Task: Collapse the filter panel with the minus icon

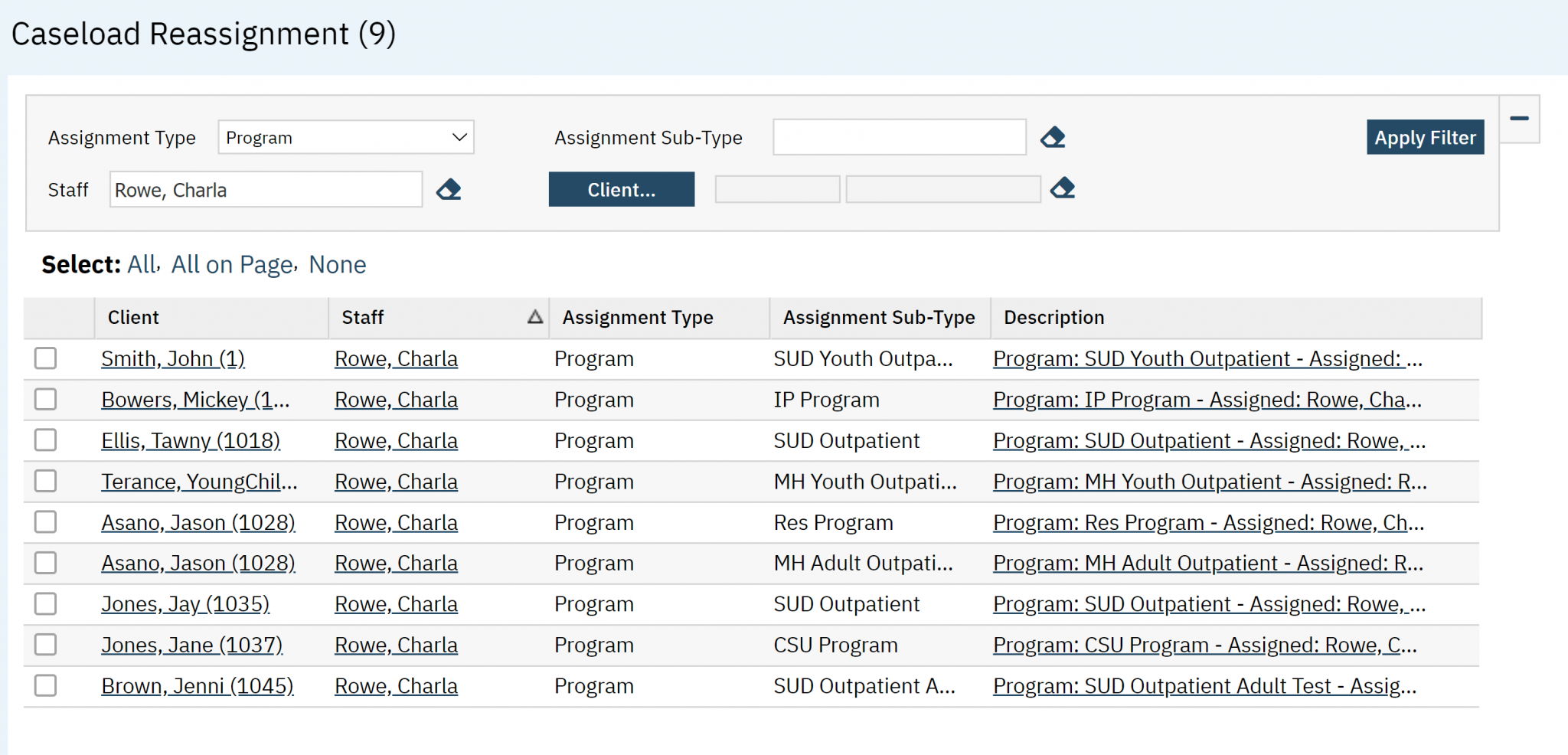Action: [1519, 119]
